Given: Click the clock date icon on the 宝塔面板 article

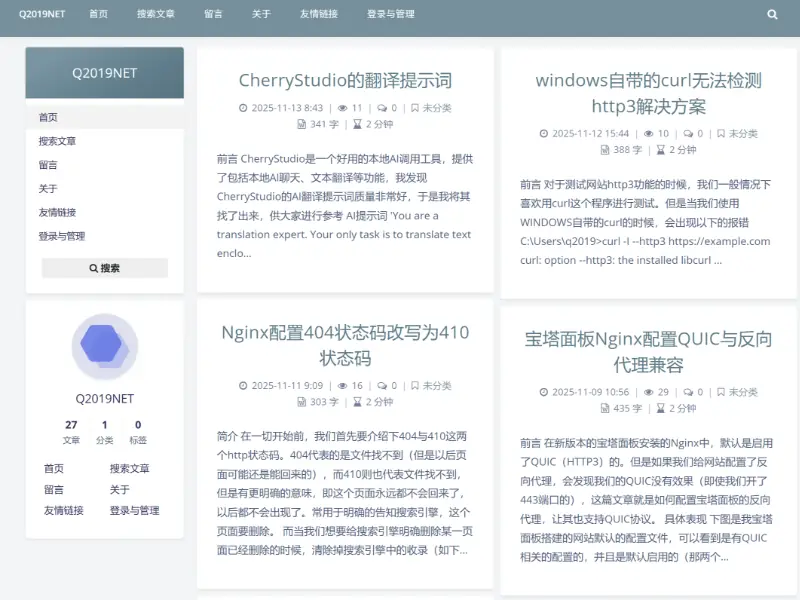Looking at the screenshot, I should pyautogui.click(x=544, y=392).
